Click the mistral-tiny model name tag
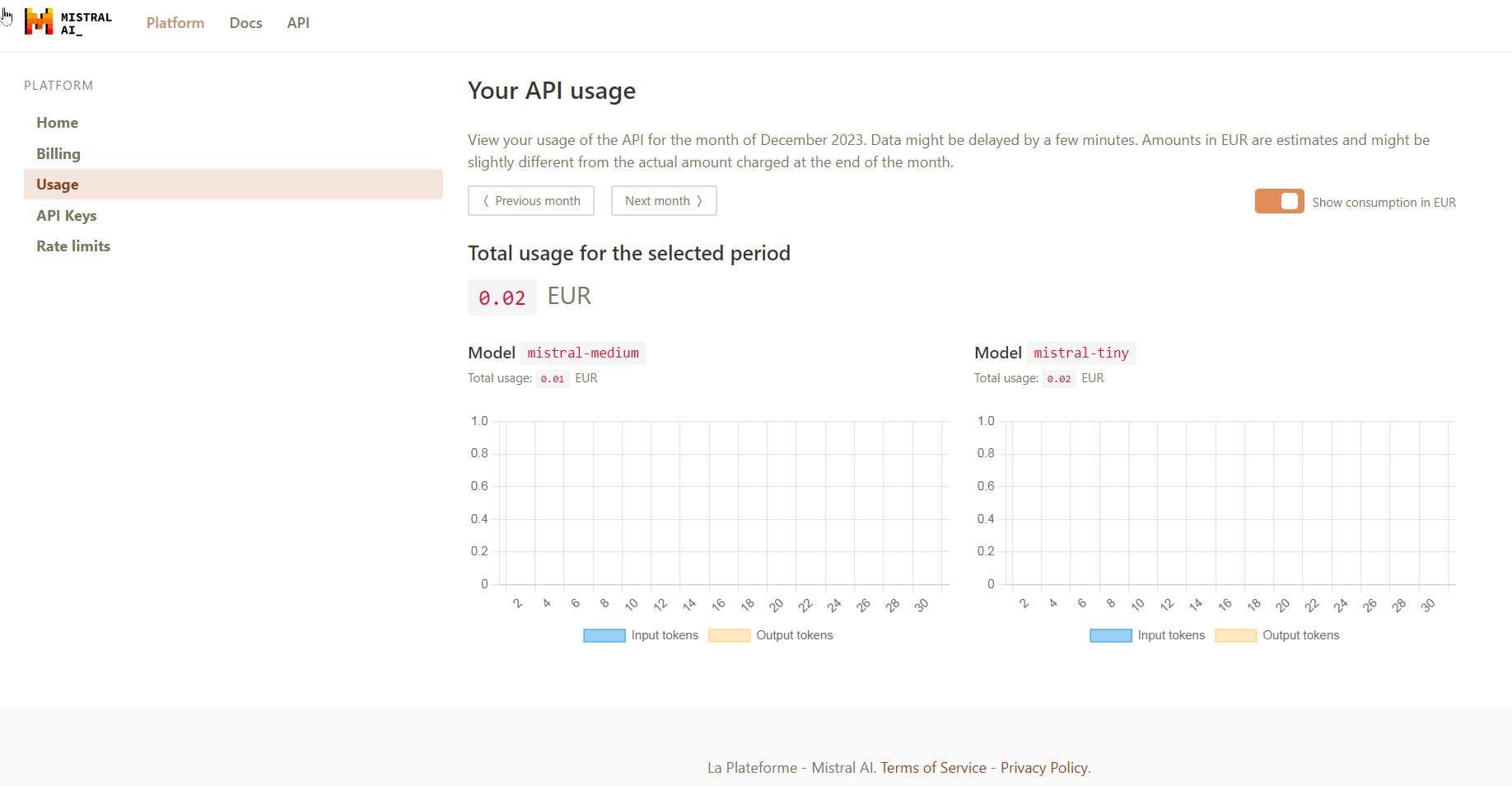 (1081, 353)
